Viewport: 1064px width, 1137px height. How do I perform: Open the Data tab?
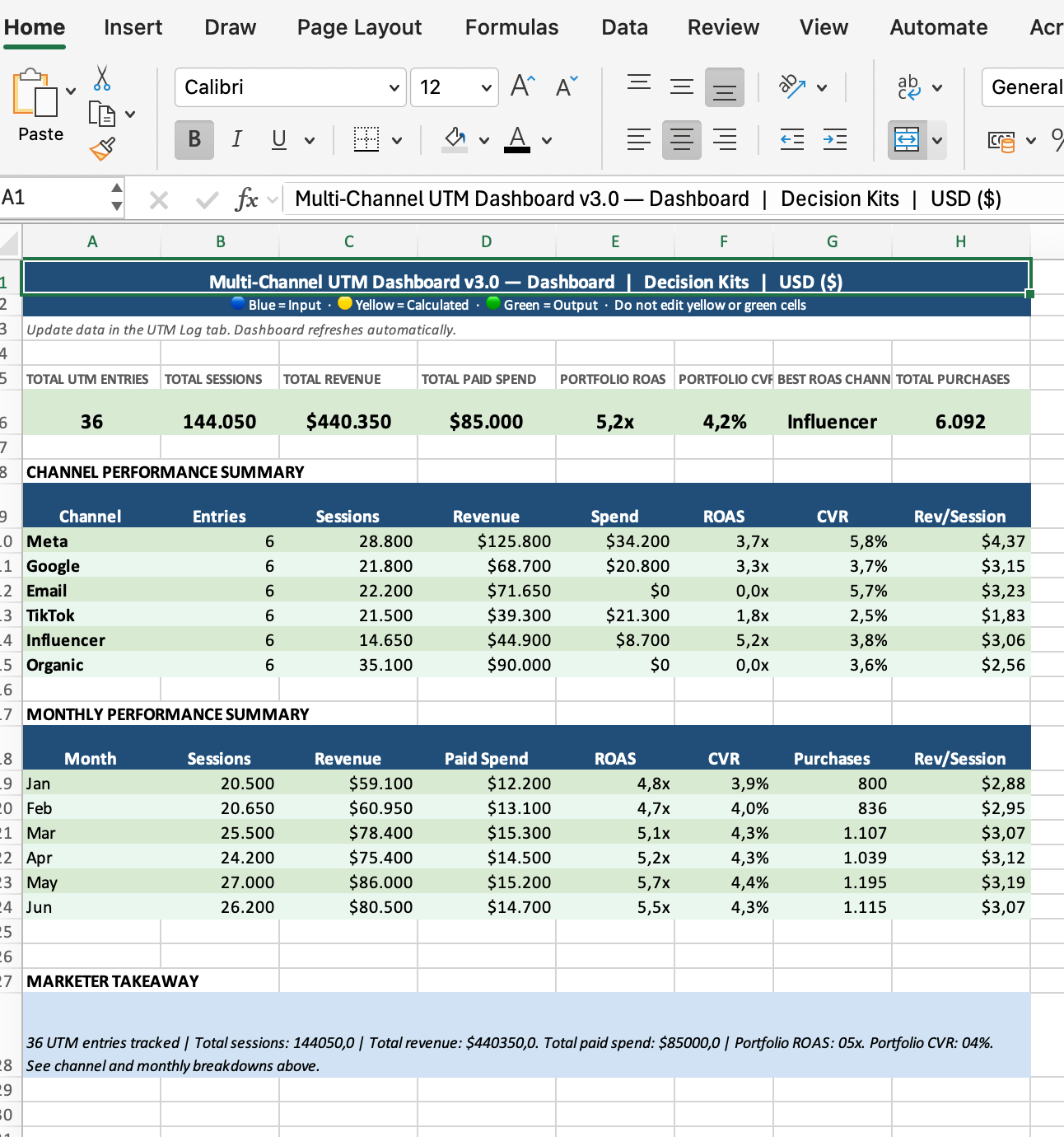point(625,27)
